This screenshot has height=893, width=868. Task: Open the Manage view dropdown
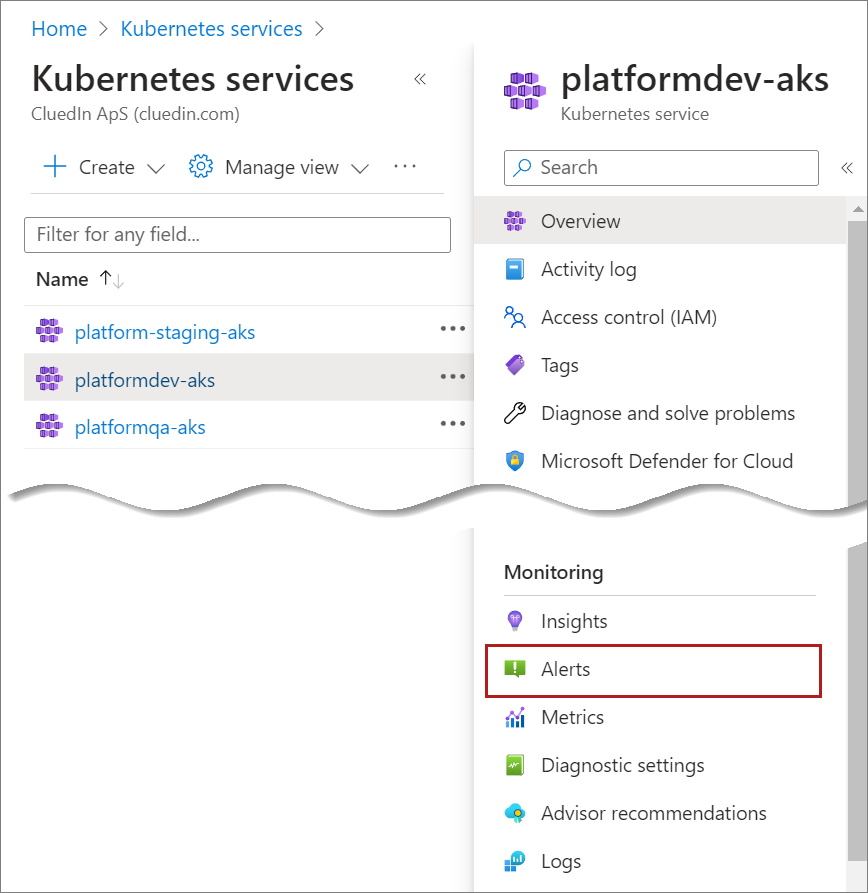coord(282,168)
